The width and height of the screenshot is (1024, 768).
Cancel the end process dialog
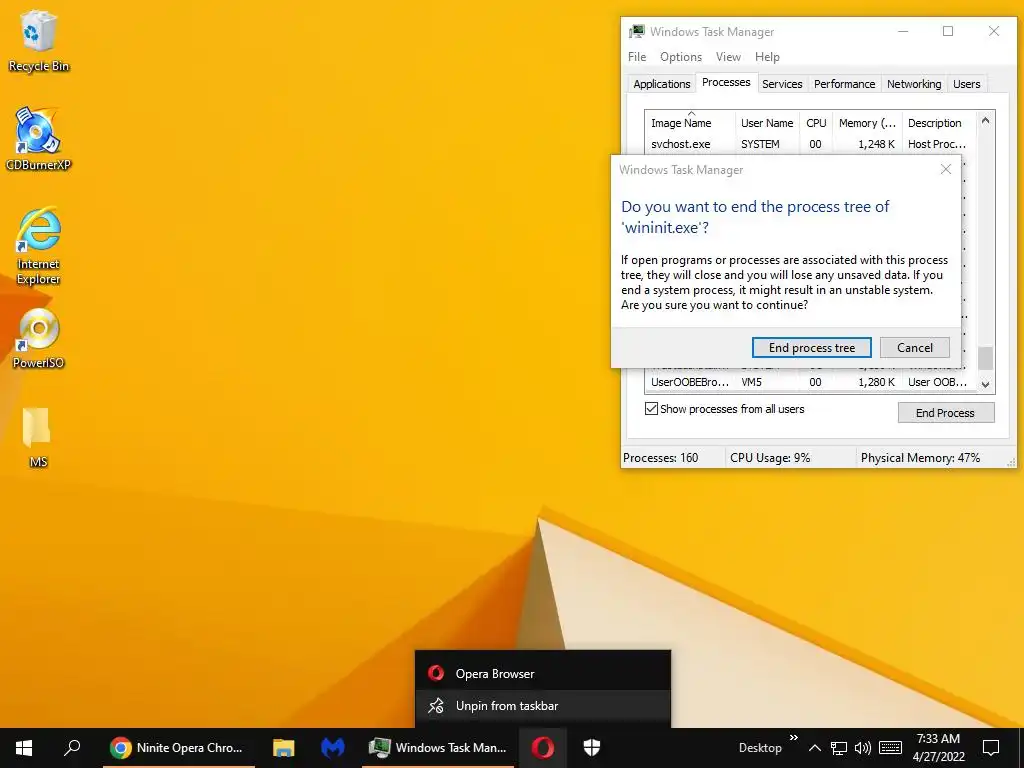(914, 347)
